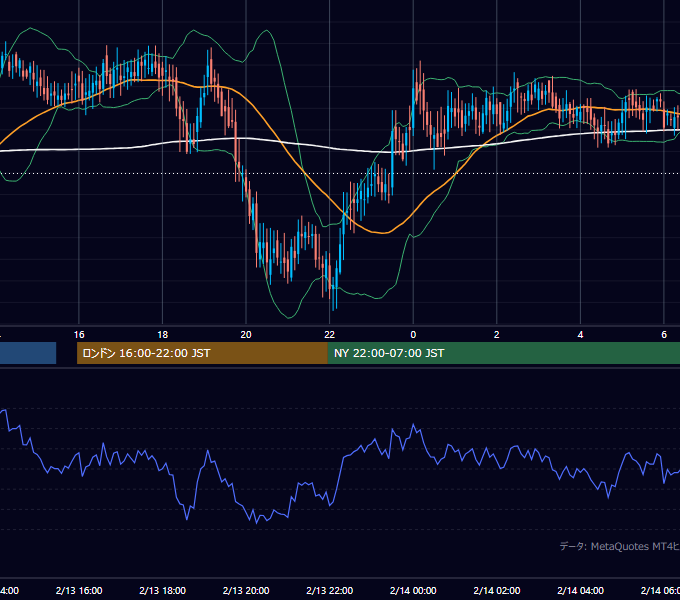Click the 2/14 02:00 time label
The image size is (680, 600).
click(497, 590)
